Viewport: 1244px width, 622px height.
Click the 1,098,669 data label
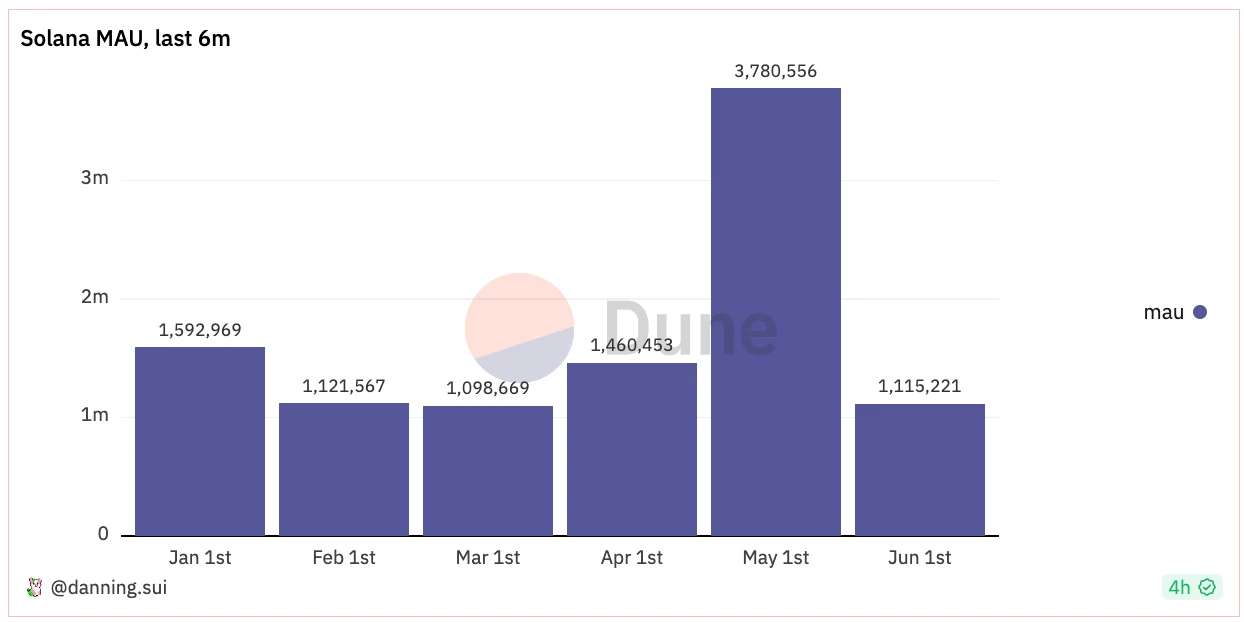(488, 389)
